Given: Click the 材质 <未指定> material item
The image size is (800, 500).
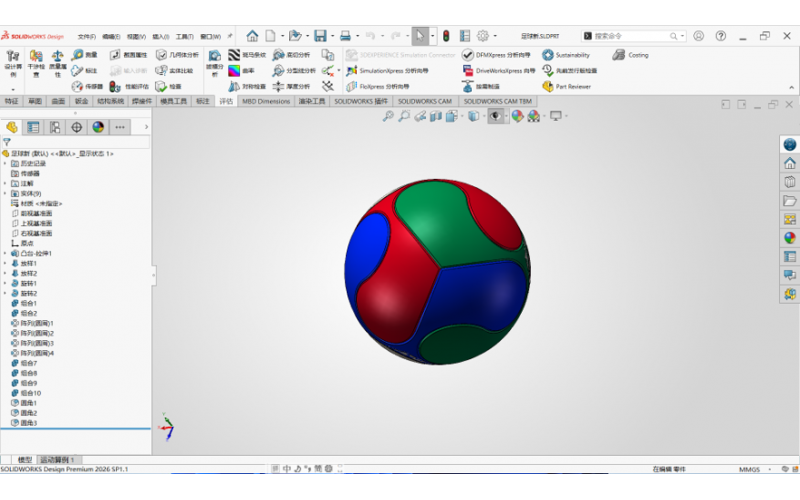Looking at the screenshot, I should click(36, 203).
